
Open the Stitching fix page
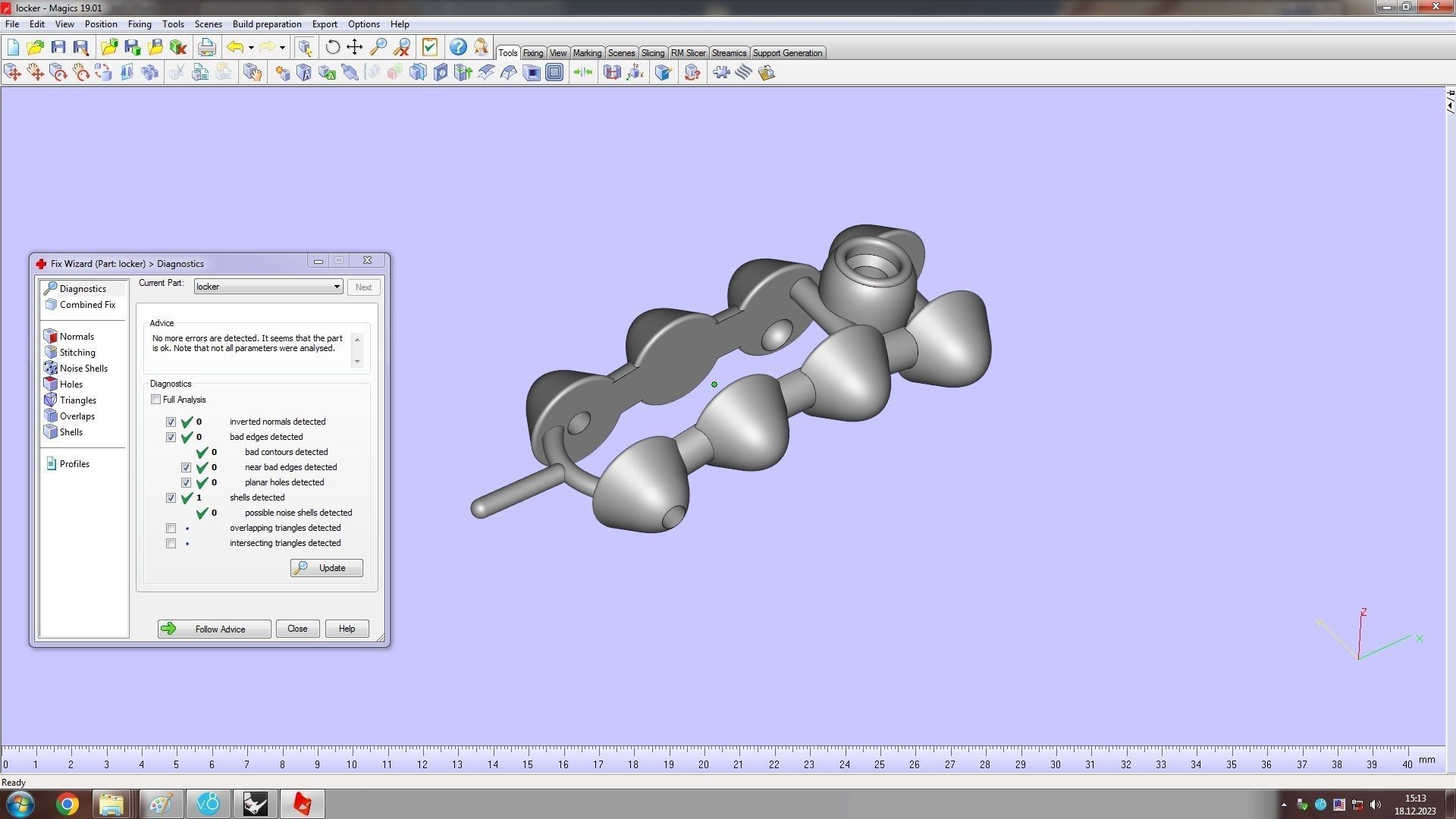77,353
